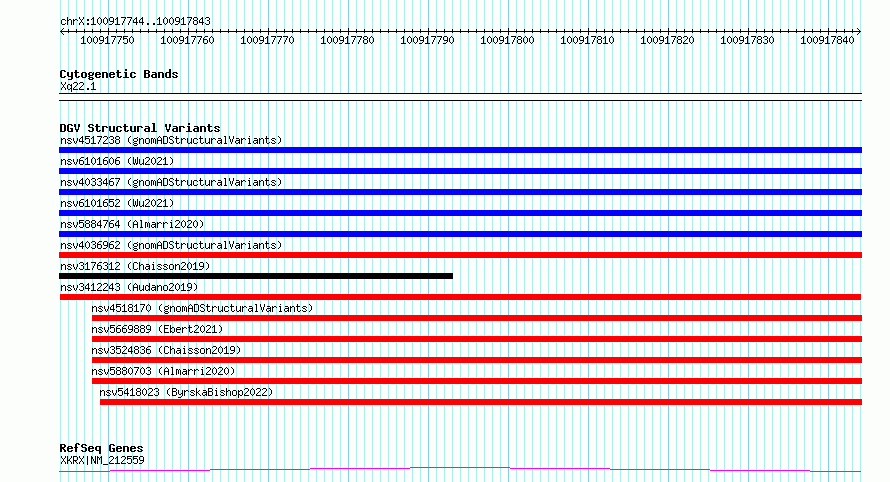Open the XKRX|NM_212559 gene label

tap(102, 460)
